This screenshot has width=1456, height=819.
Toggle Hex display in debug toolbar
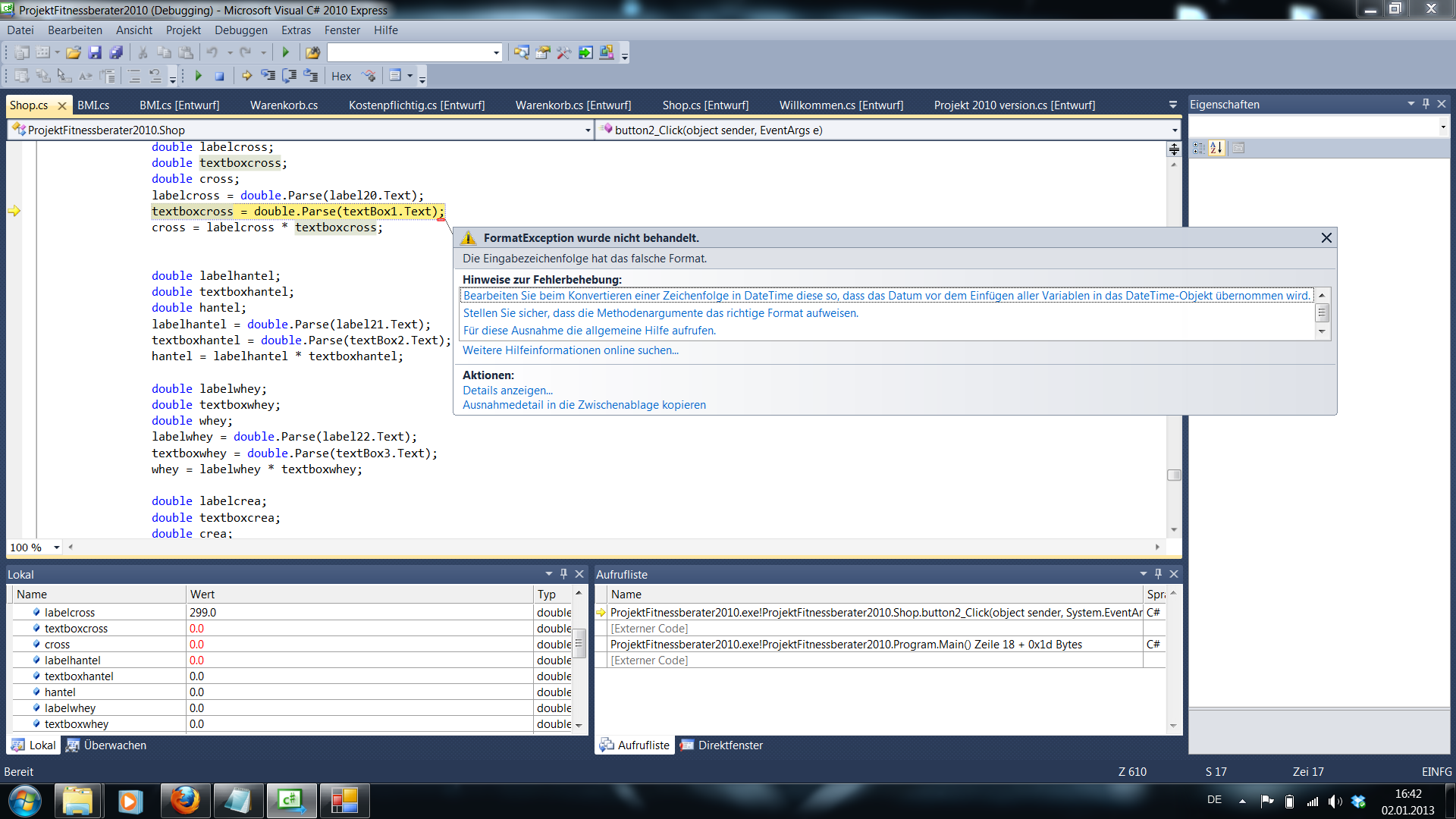(x=341, y=76)
